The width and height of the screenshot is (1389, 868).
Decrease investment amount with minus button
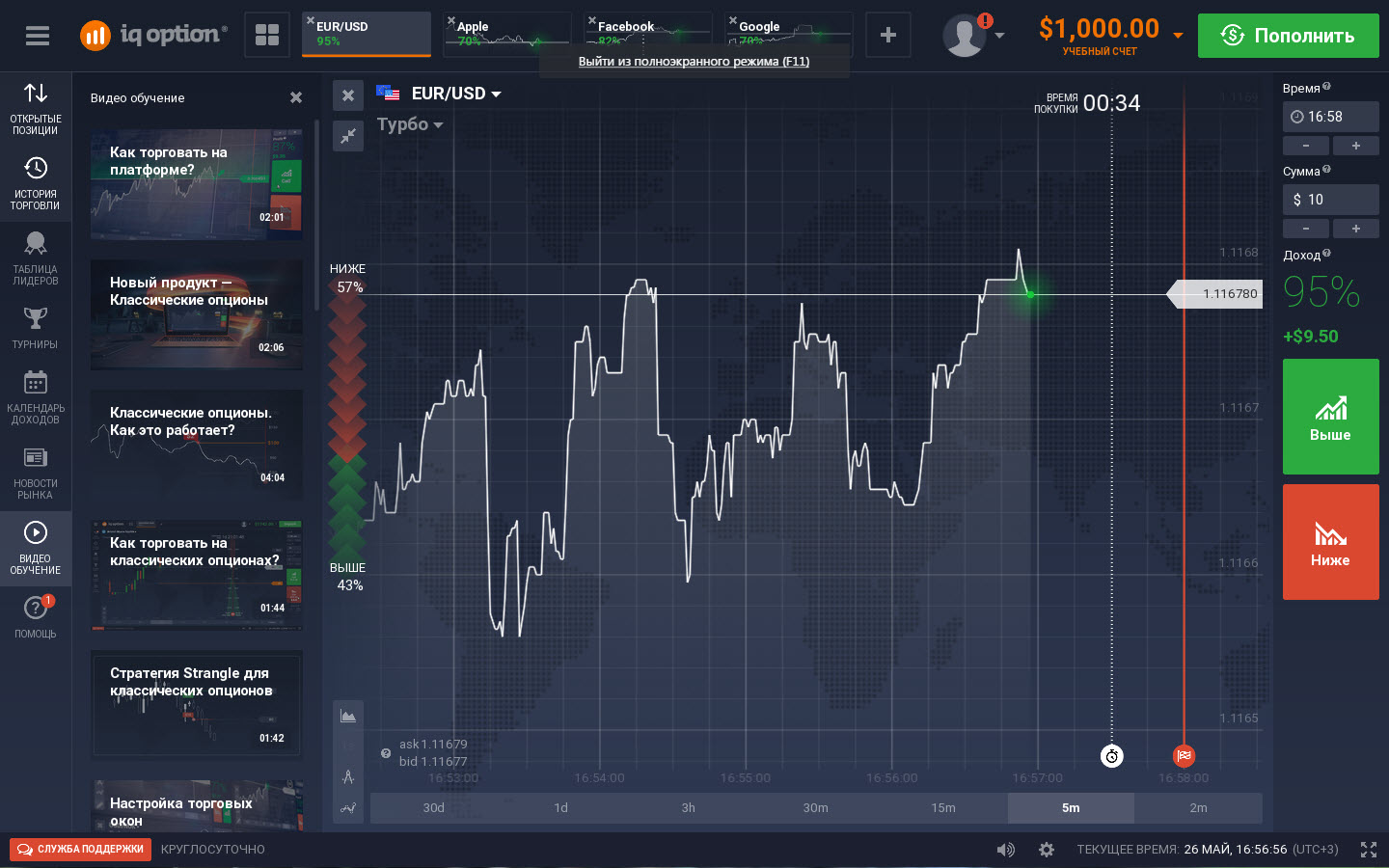coord(1306,229)
